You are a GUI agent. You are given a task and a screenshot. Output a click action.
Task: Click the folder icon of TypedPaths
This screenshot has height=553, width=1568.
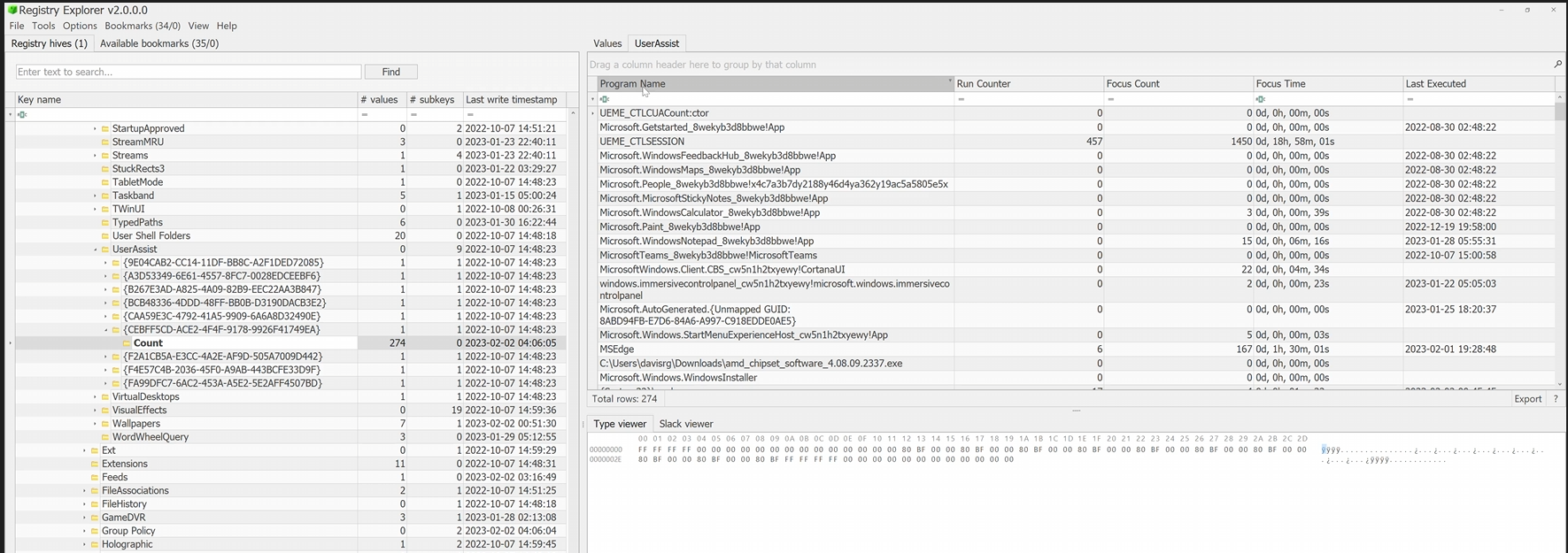click(x=105, y=223)
